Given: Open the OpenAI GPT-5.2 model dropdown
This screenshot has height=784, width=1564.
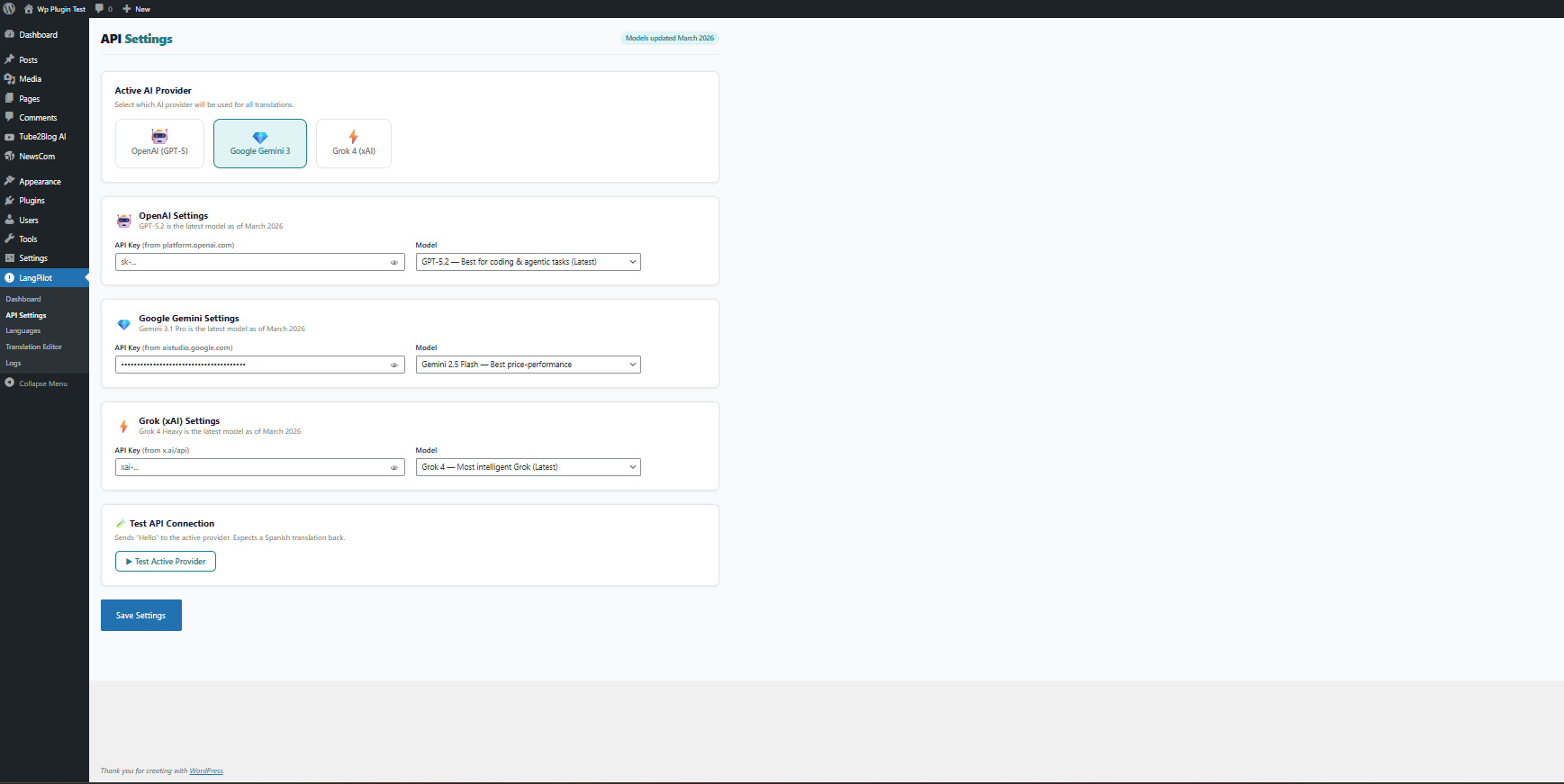Looking at the screenshot, I should tap(529, 262).
